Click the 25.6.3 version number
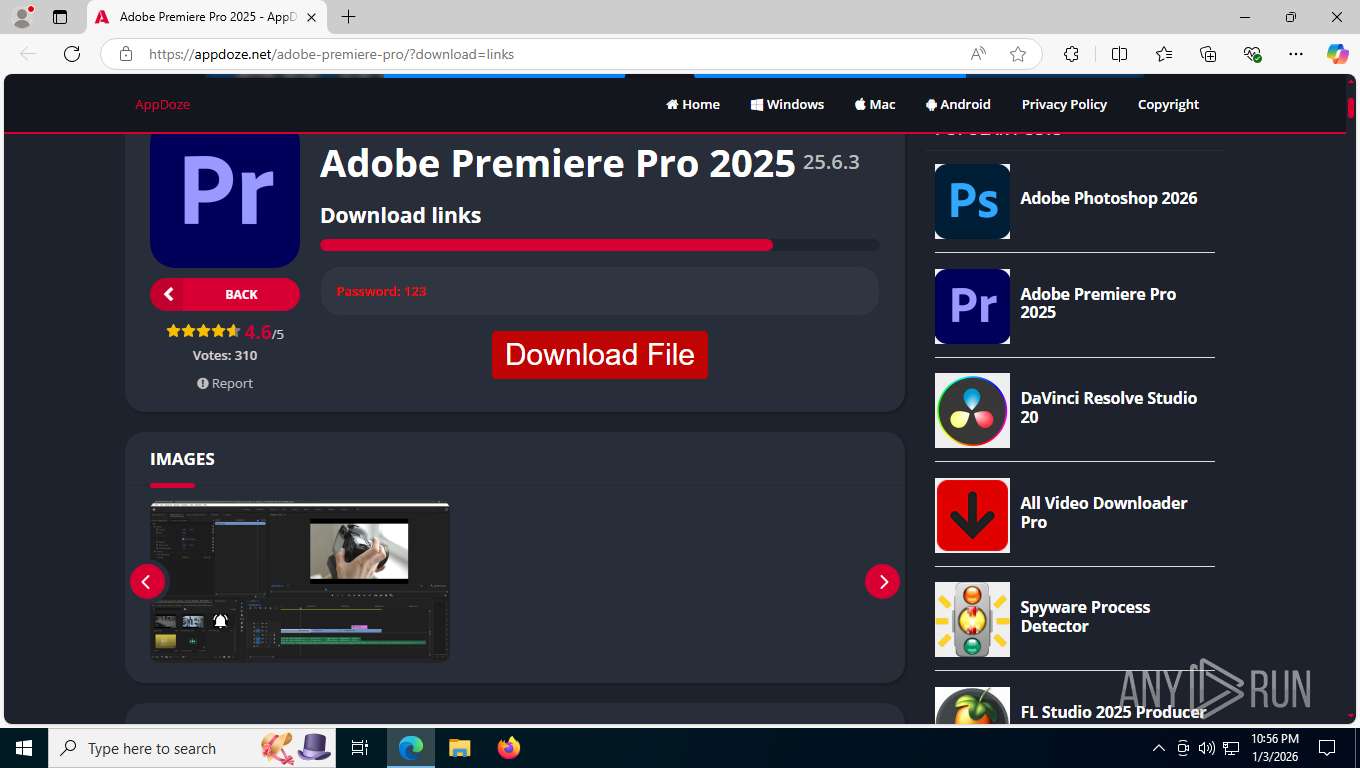1360x768 pixels. pyautogui.click(x=831, y=162)
